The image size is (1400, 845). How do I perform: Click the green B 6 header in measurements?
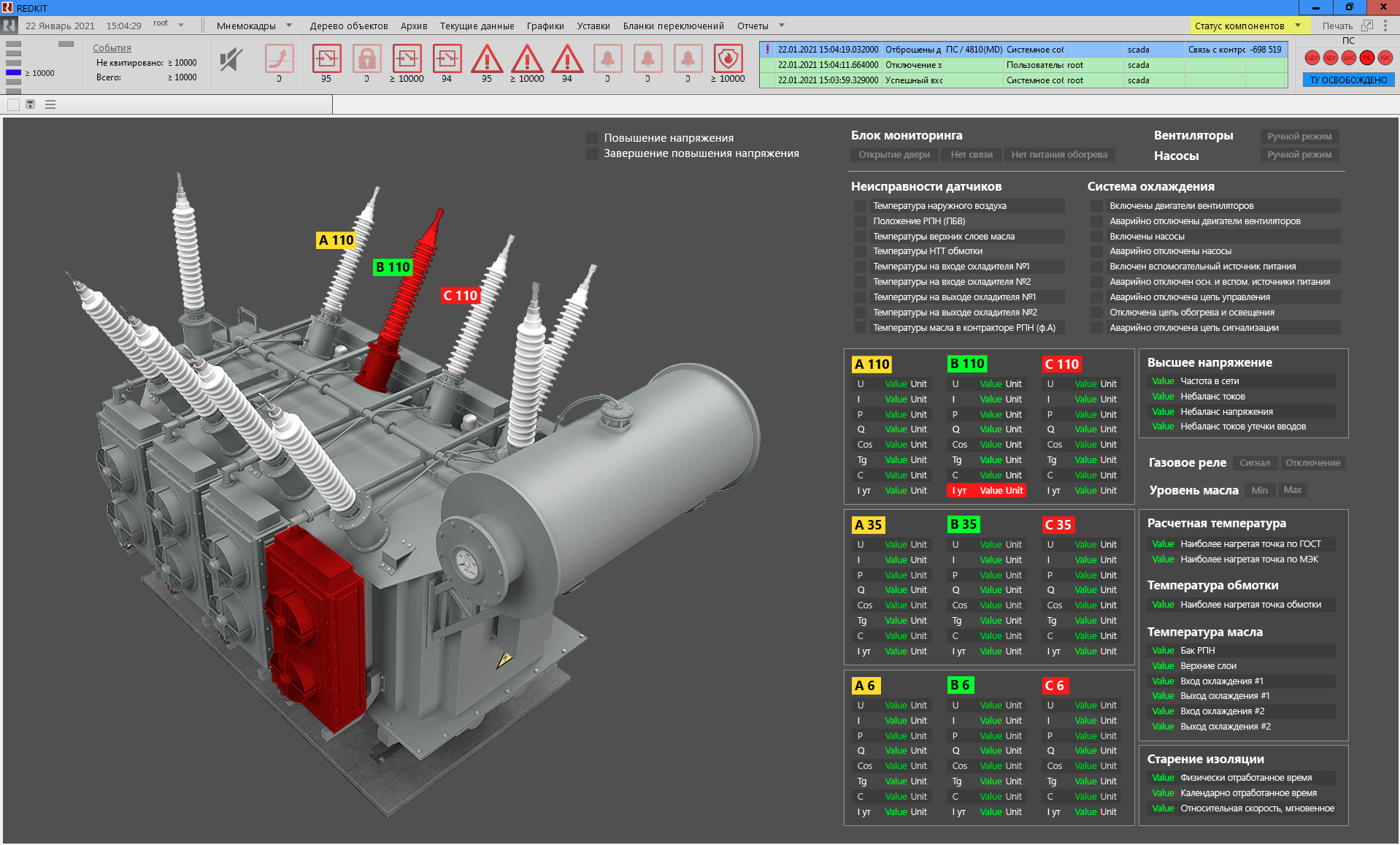point(960,685)
